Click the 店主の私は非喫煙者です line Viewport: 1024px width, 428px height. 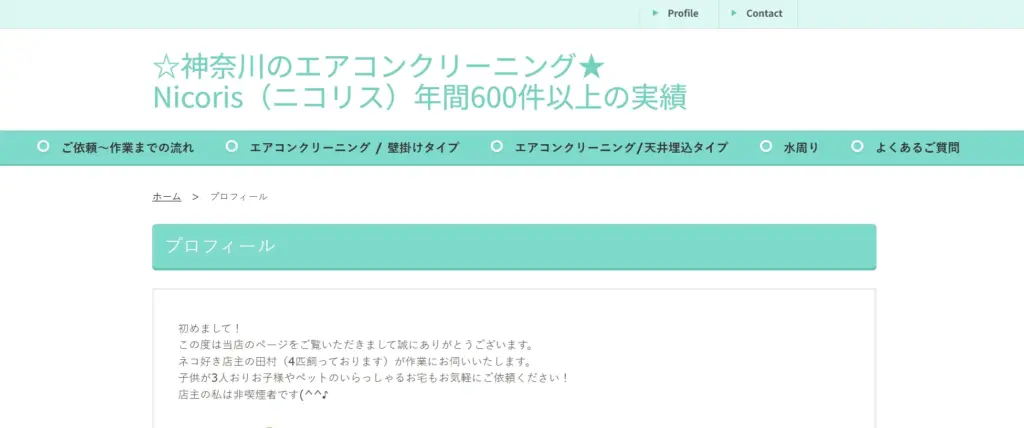pyautogui.click(x=253, y=395)
